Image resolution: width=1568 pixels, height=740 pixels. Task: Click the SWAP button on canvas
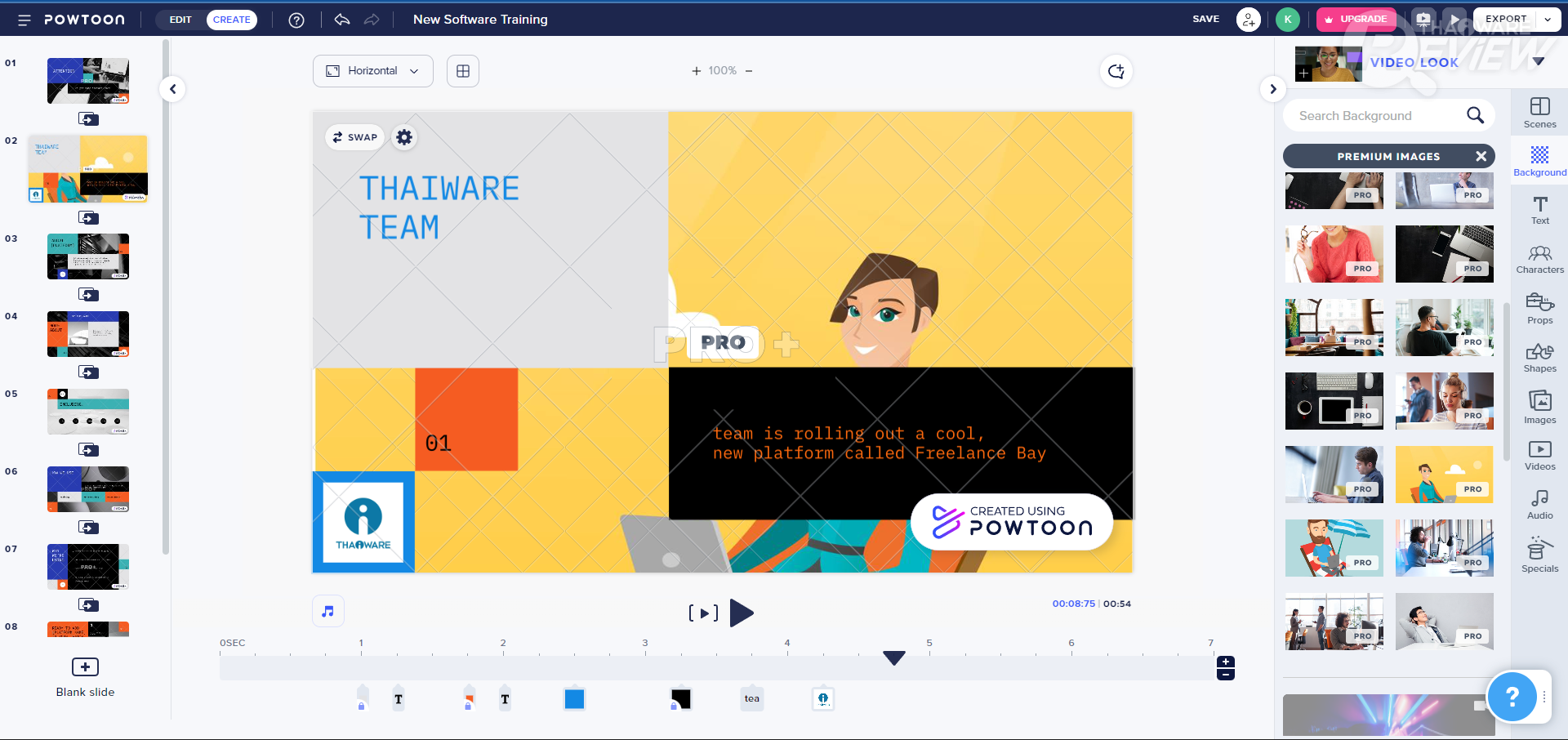(355, 137)
